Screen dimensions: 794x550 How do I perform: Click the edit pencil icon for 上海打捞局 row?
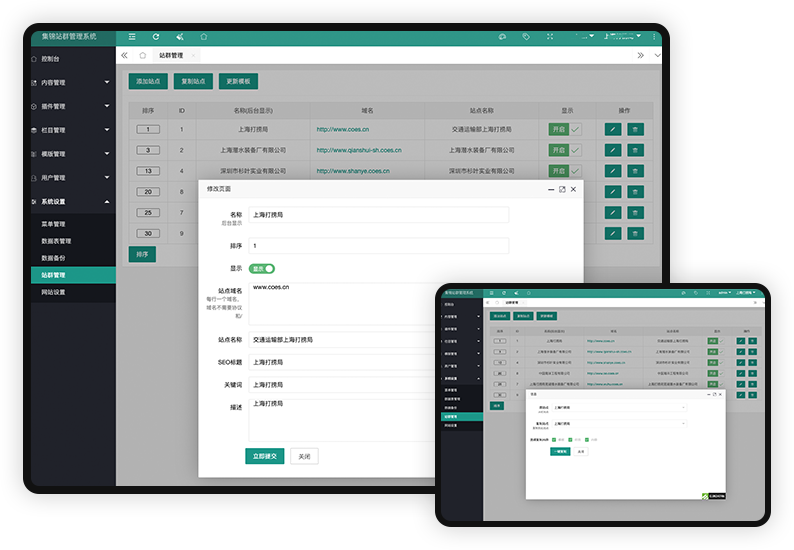pyautogui.click(x=613, y=129)
